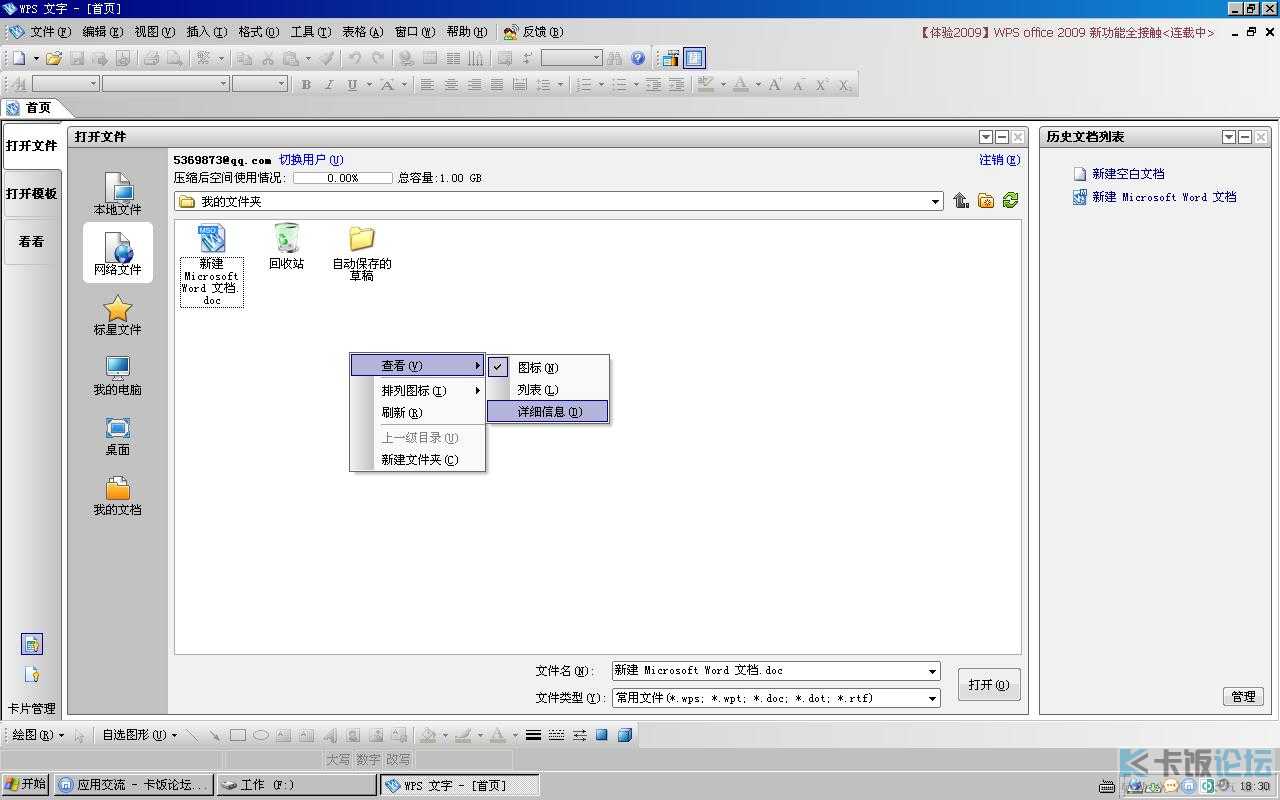1280x800 pixels.
Task: Open the 工具 menu
Action: (311, 32)
